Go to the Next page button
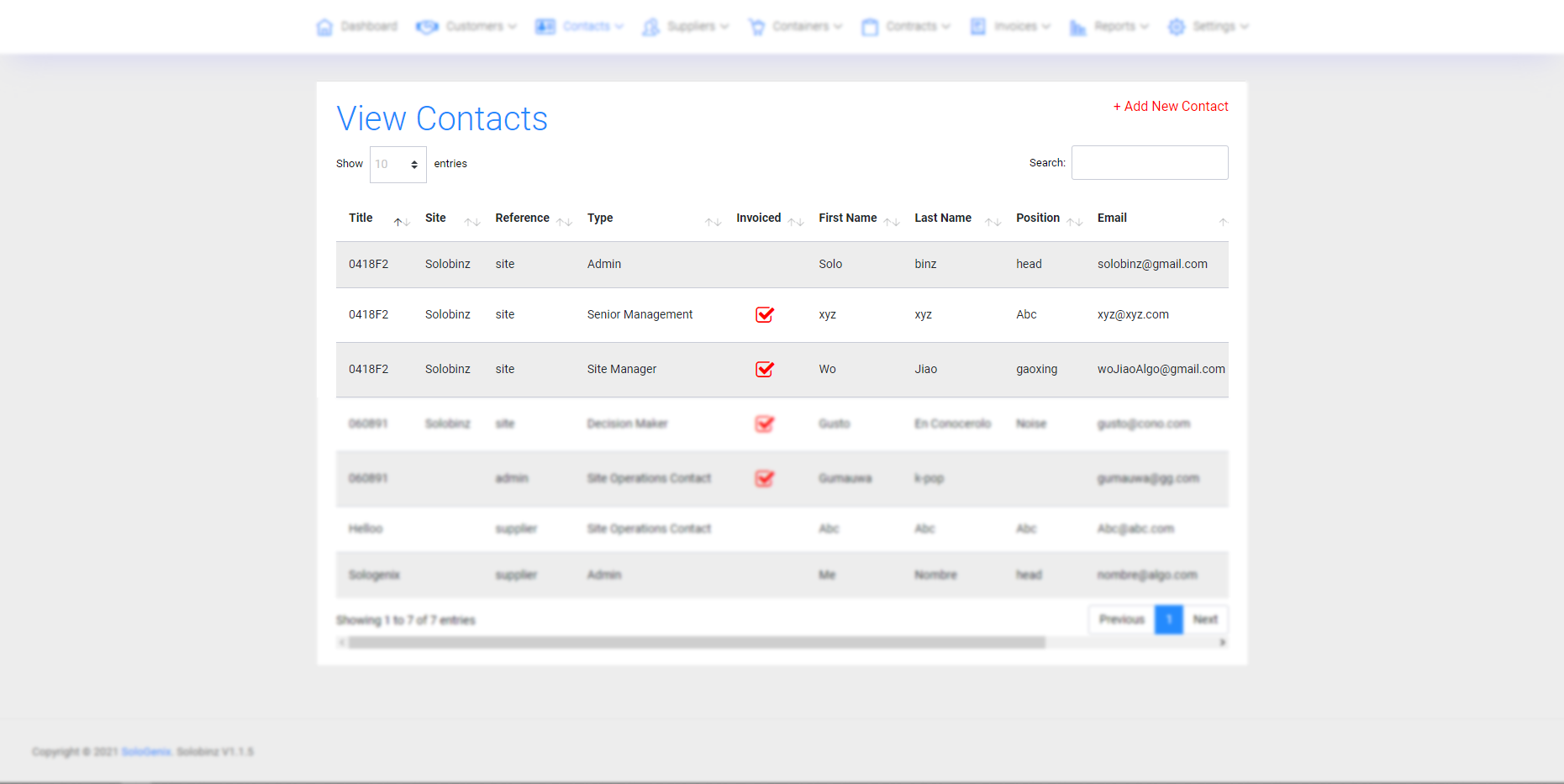 point(1204,620)
